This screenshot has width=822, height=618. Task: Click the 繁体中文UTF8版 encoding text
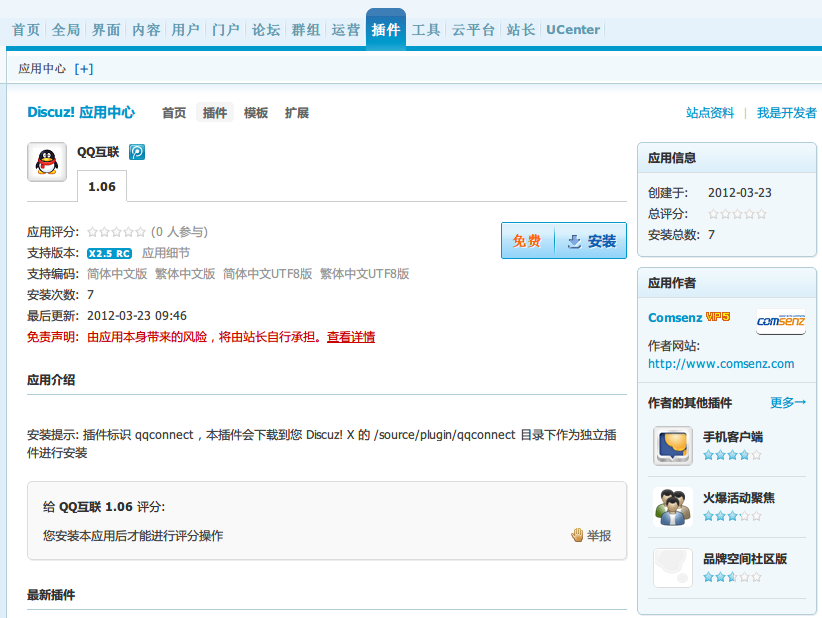364,274
